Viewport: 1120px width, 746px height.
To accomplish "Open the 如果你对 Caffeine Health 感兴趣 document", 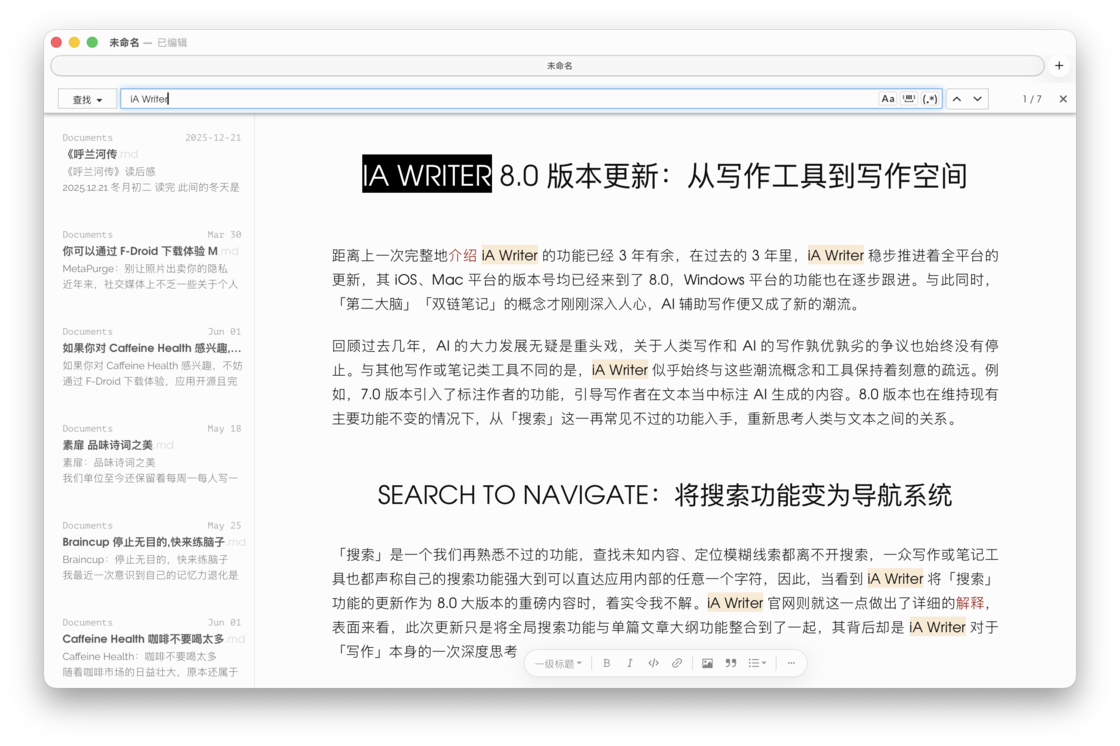I will pos(151,357).
